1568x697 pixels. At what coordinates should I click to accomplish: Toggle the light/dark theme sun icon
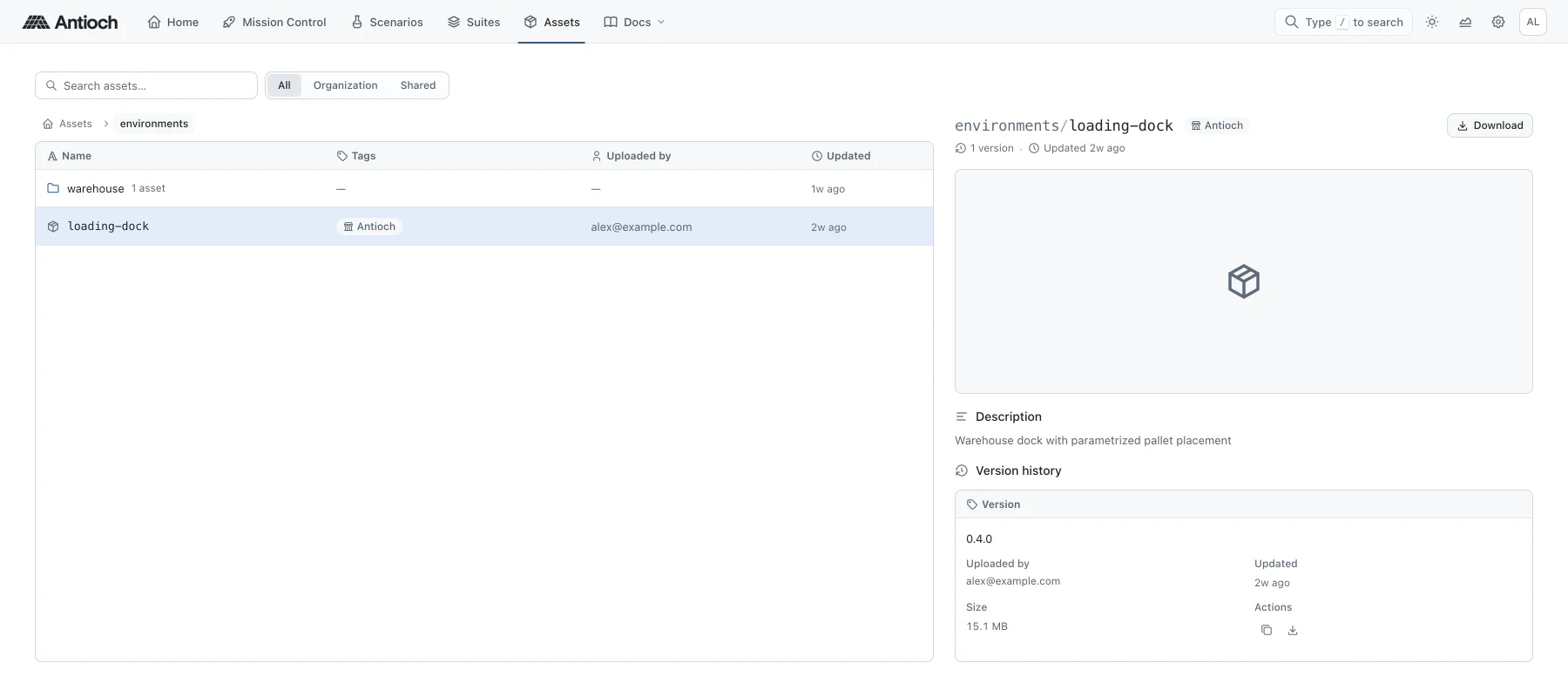[1432, 22]
